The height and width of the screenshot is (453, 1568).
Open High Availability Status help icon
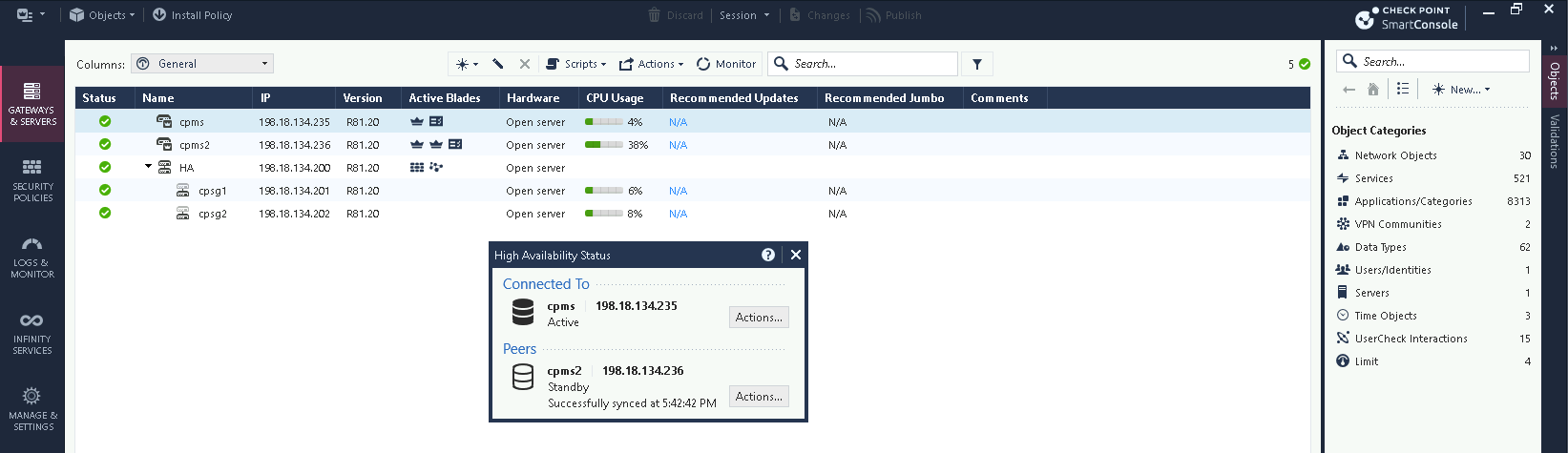point(768,255)
